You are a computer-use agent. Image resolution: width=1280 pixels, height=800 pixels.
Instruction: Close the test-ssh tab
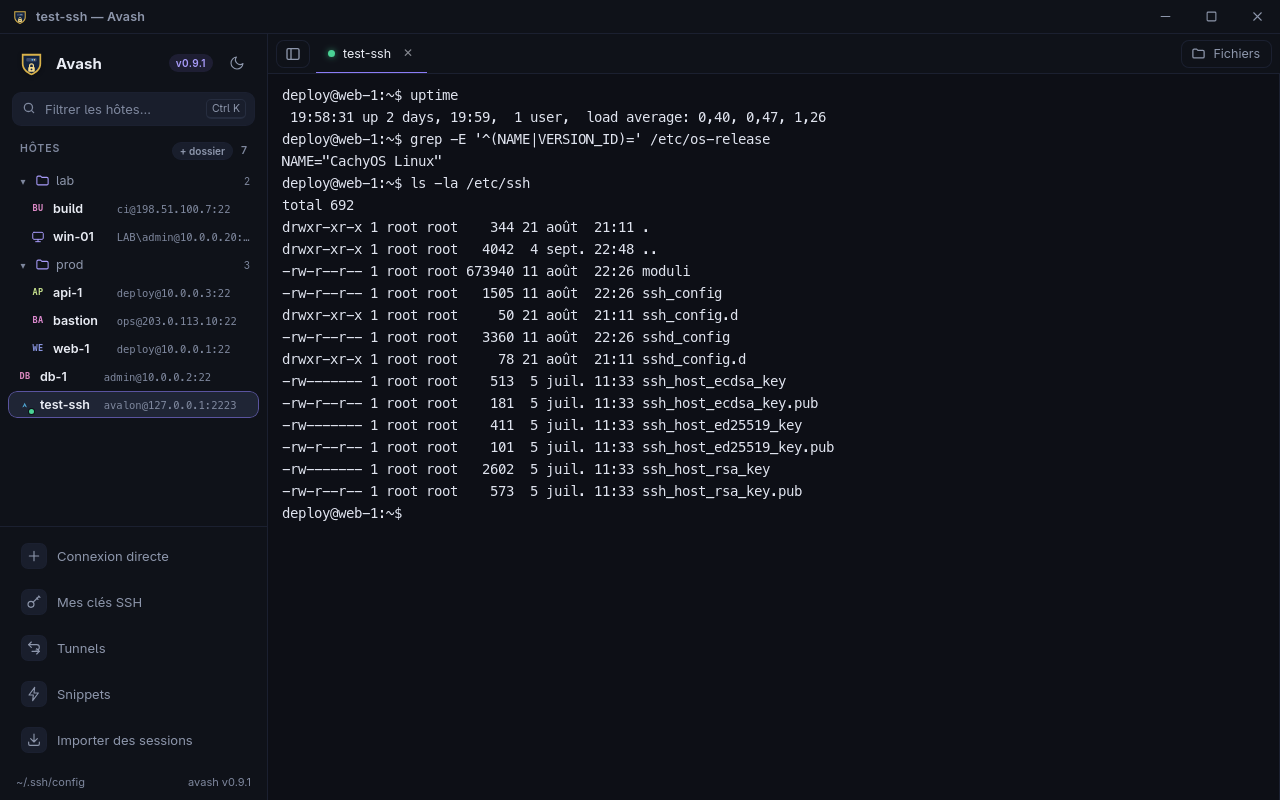click(x=408, y=53)
